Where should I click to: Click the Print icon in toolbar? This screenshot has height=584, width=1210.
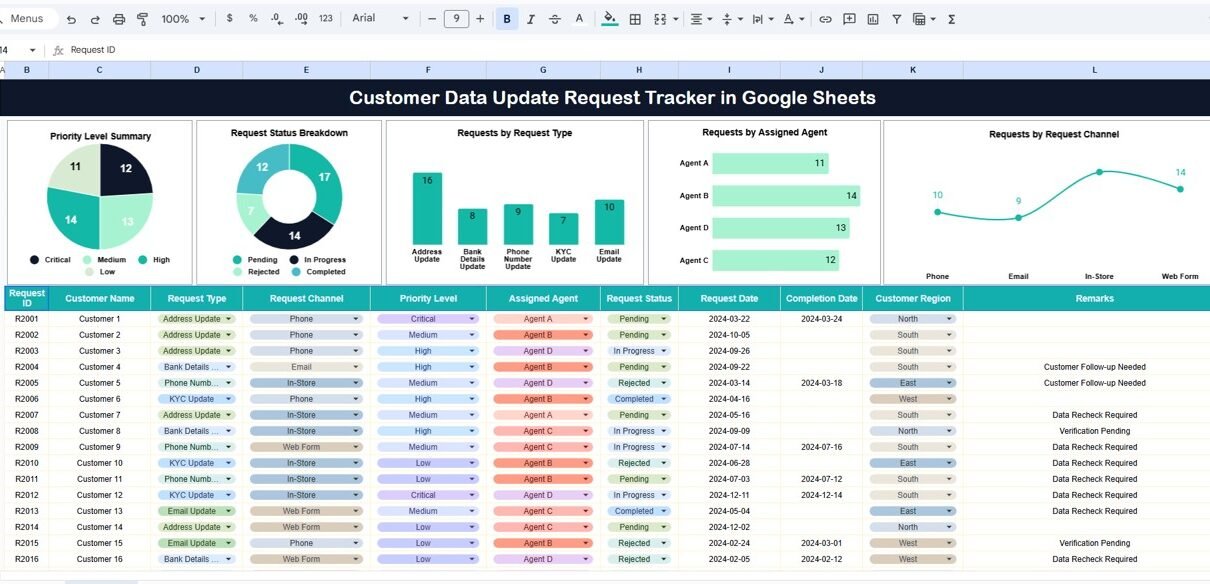pos(119,19)
